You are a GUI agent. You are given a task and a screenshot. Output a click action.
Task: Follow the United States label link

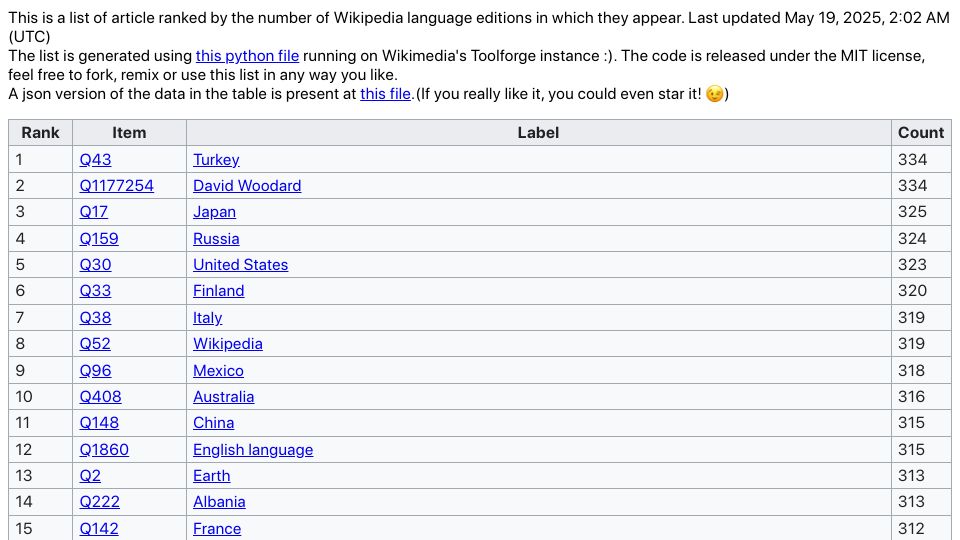coord(241,264)
